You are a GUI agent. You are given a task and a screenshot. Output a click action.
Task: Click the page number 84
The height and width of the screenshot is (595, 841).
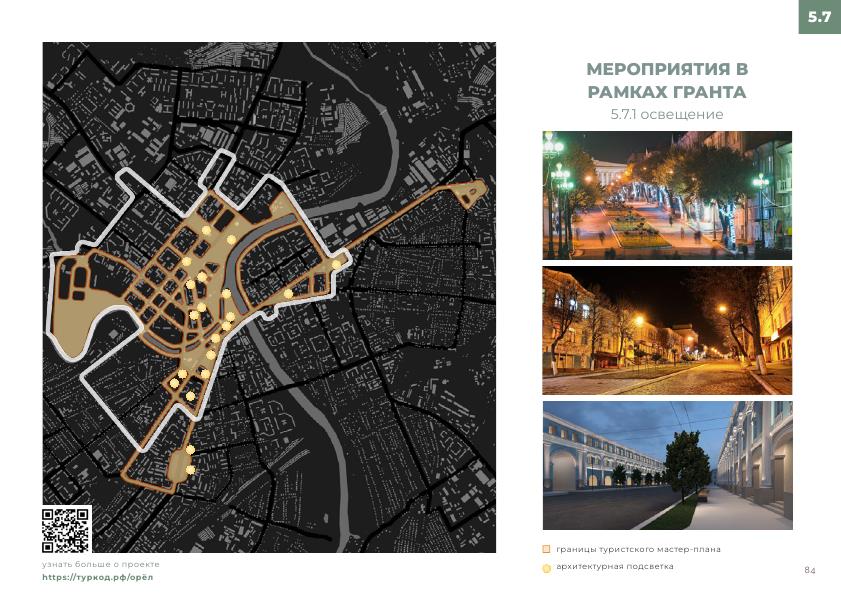click(x=810, y=570)
